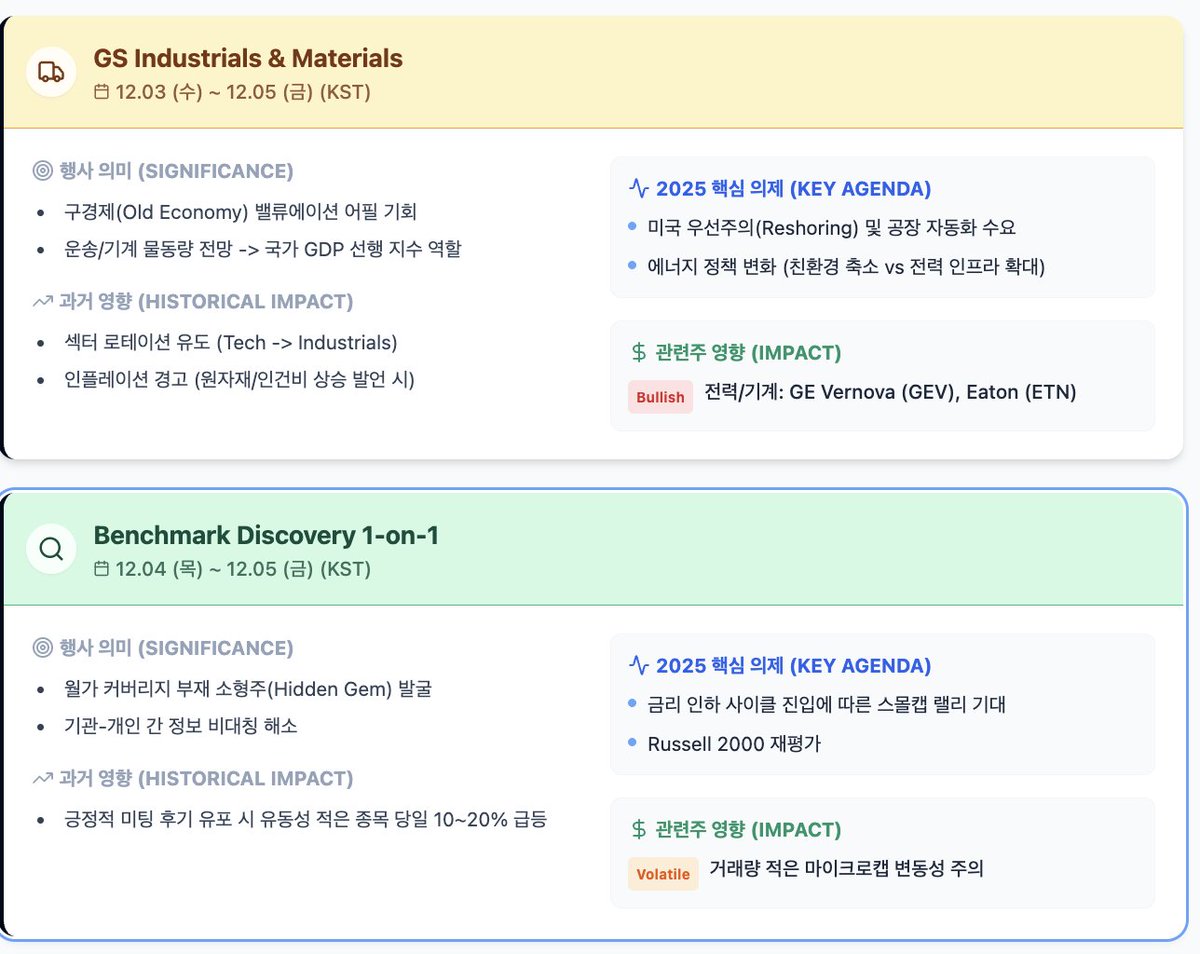Screen dimensions: 1200x954
Task: Click the text 월가 커버리지 부재 소형주(Hidden Gem) 발굴
Action: 247,689
